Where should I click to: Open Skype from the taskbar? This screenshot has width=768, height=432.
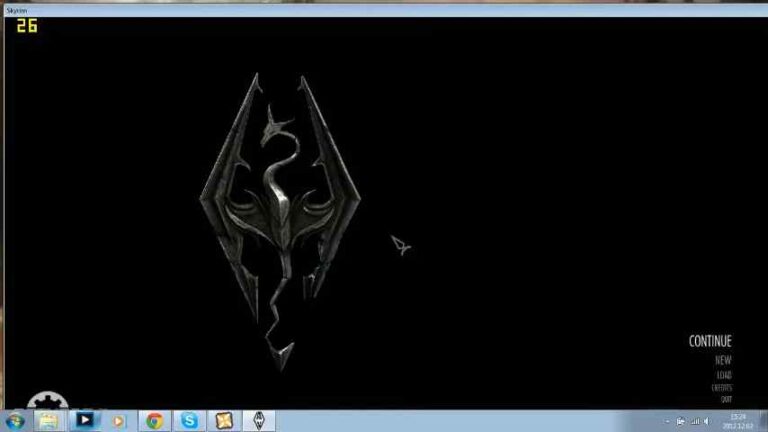click(x=188, y=421)
